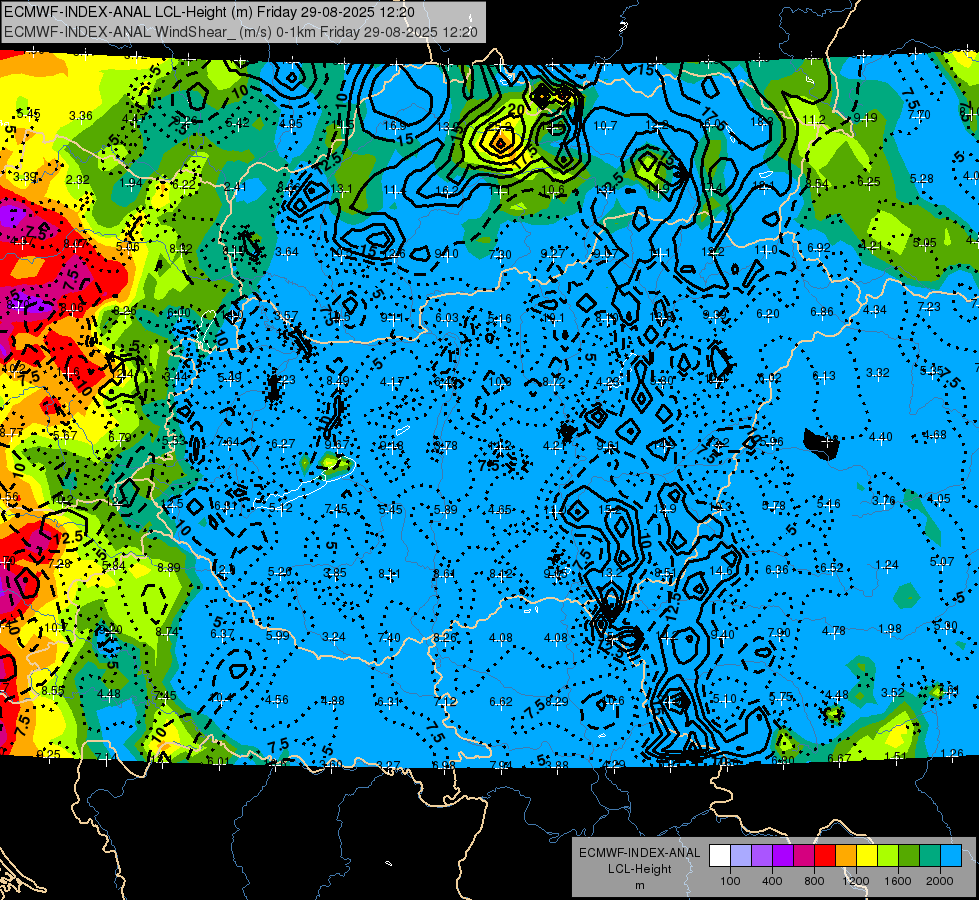
Task: Click the grid value '7.70' on the map
Action: (x=919, y=115)
